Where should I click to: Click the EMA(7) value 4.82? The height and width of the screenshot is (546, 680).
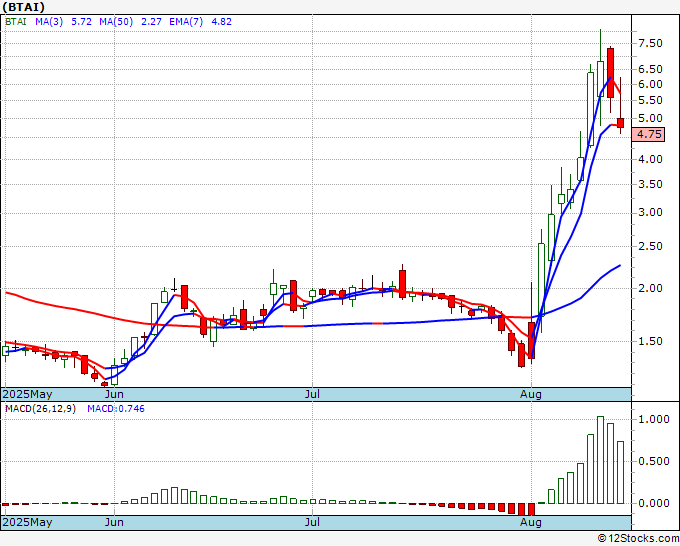click(x=222, y=22)
